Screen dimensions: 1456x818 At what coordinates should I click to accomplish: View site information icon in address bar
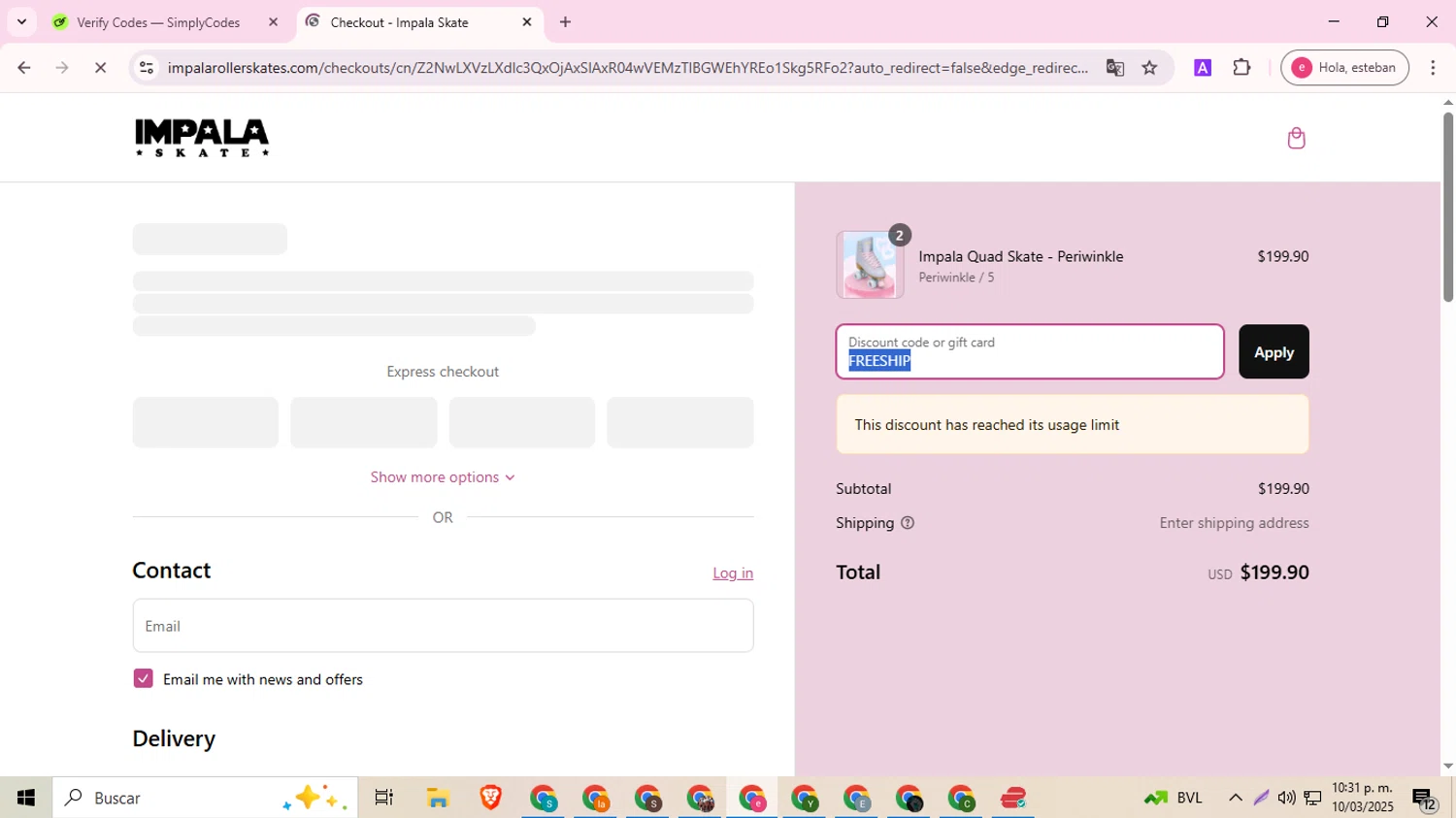(x=147, y=68)
